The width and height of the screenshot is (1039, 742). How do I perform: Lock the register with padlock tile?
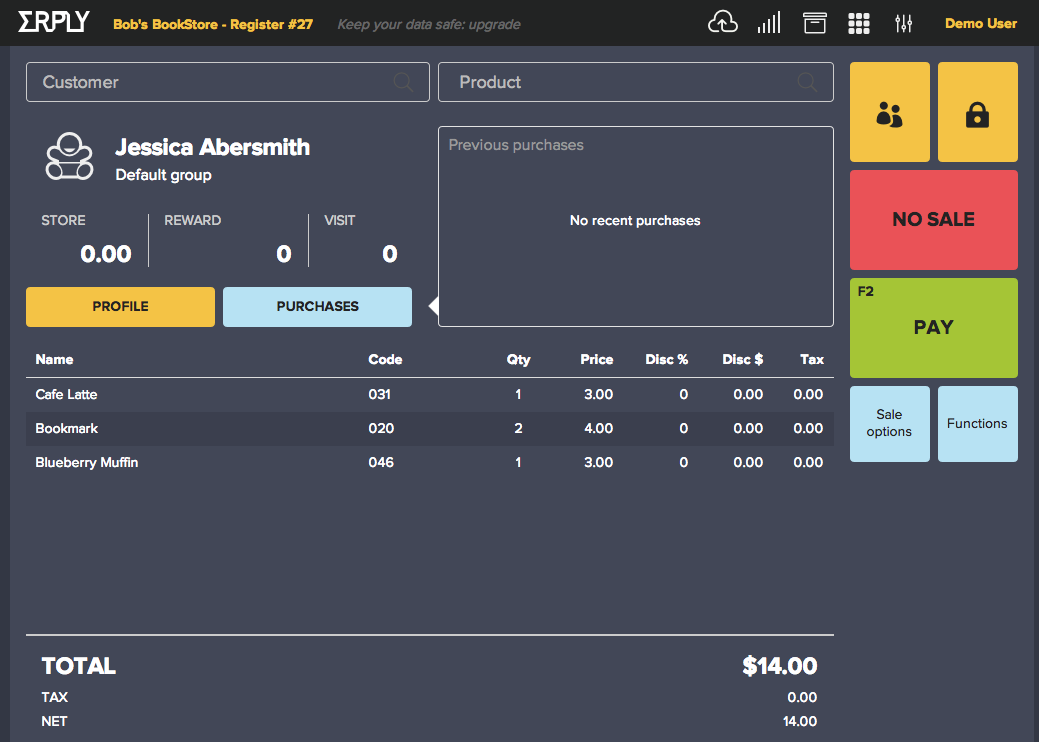(977, 113)
